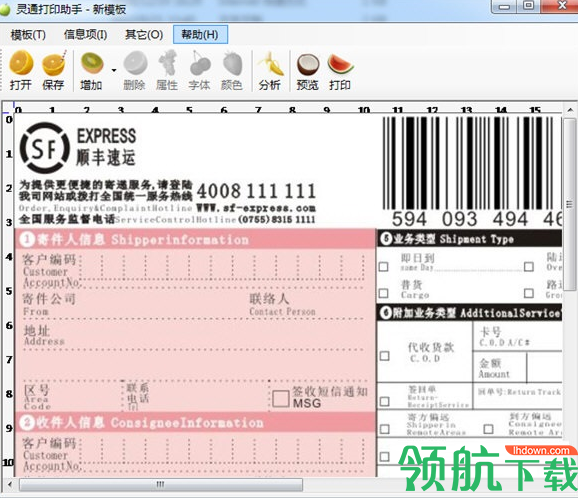Open the 帮助(H) menu
Viewport: 578px width, 498px height.
200,35
